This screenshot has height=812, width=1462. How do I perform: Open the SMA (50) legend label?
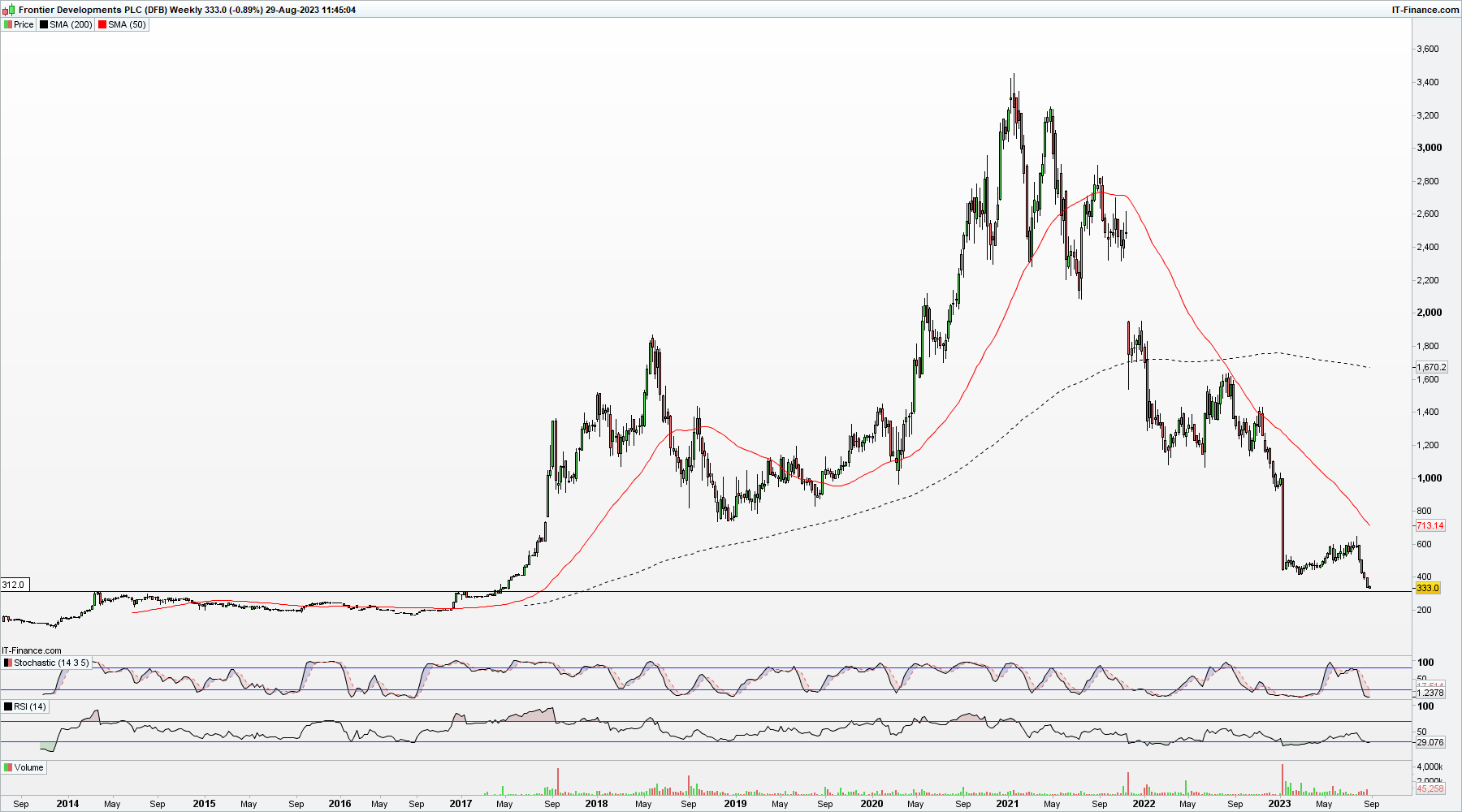[127, 24]
